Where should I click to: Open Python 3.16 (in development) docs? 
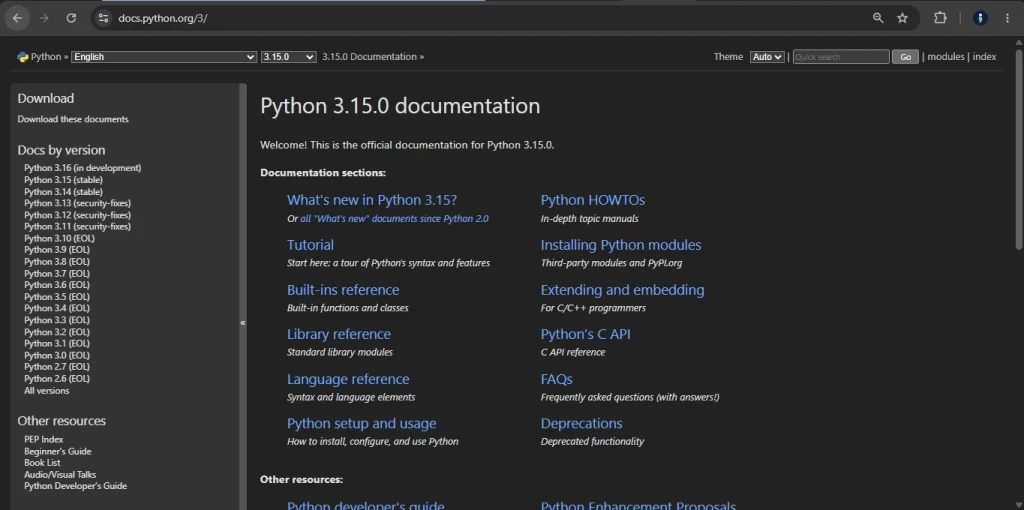click(83, 168)
